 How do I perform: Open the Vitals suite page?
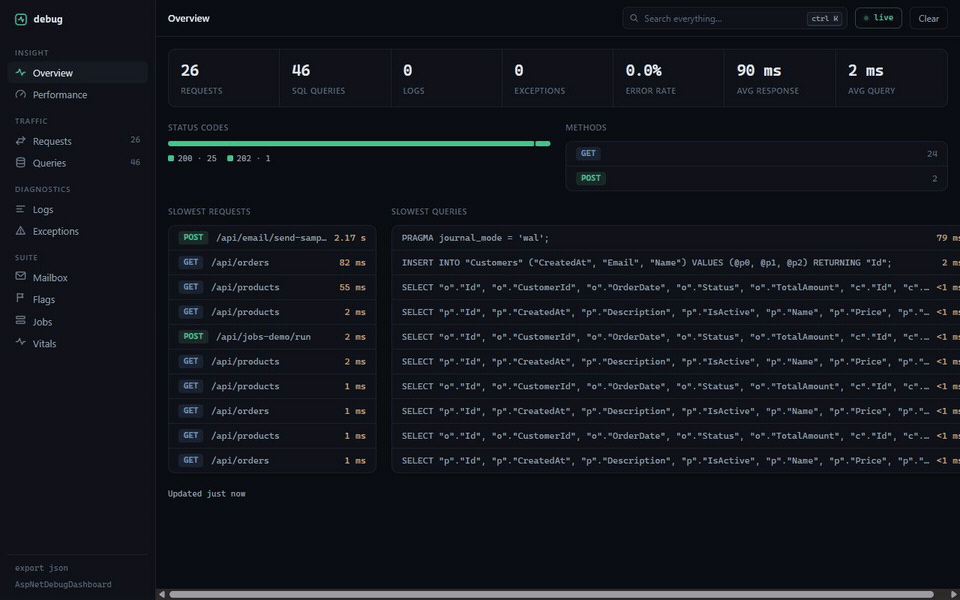tap(78, 343)
